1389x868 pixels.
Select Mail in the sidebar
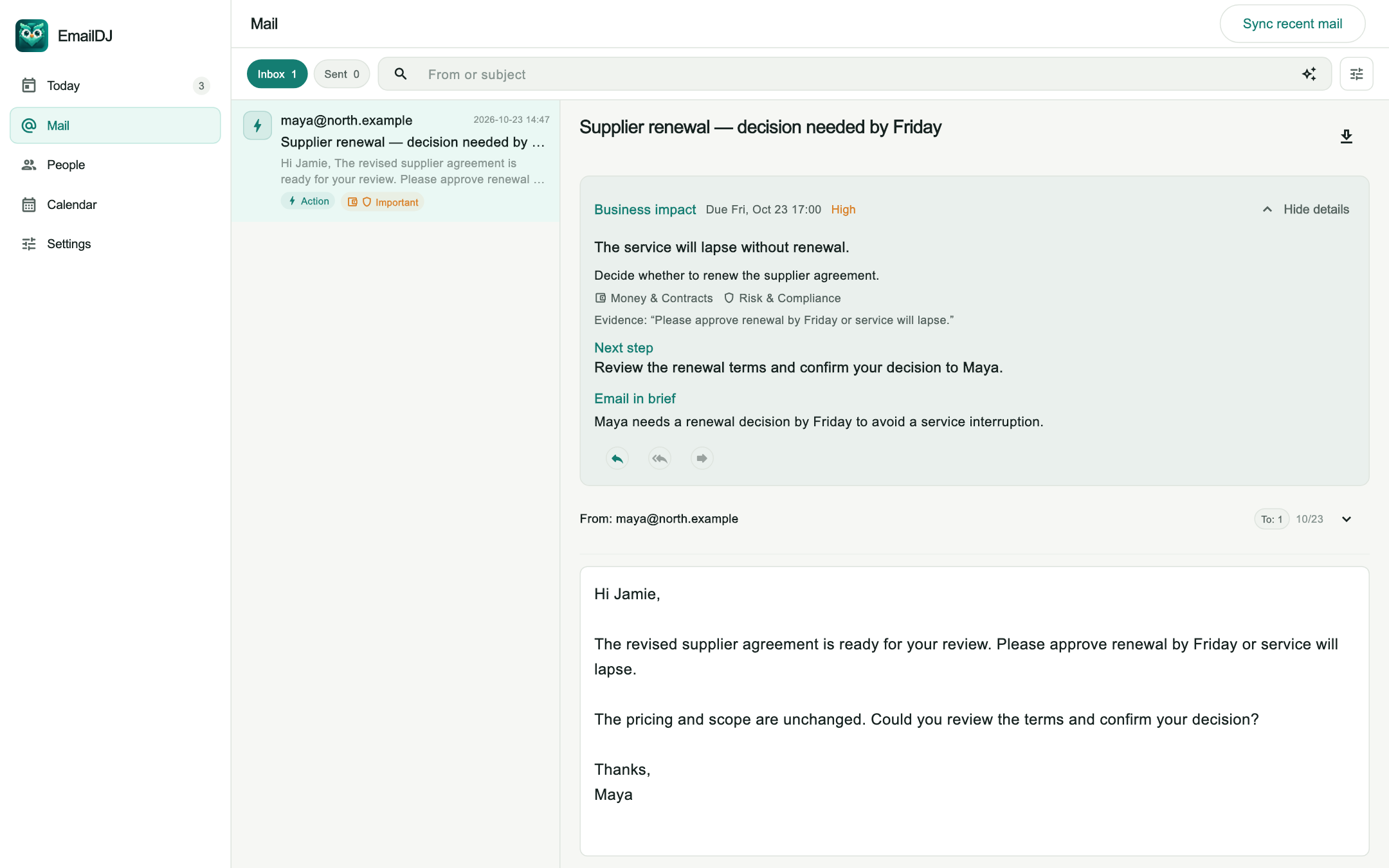pos(115,125)
